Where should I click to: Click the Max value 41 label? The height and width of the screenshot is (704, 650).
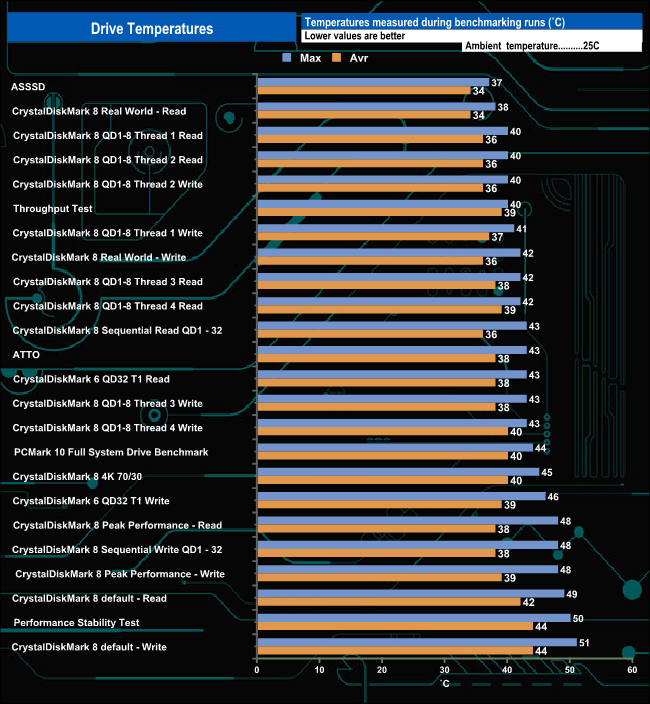click(521, 229)
